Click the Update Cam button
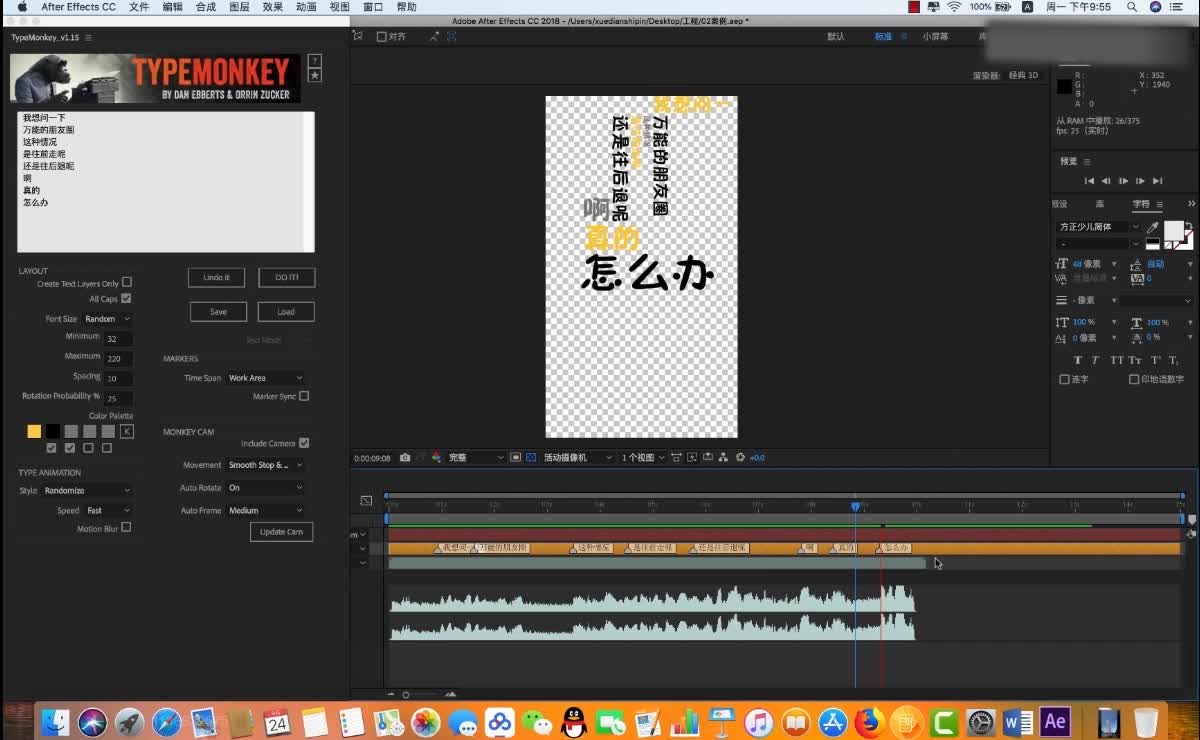This screenshot has width=1200, height=740. [281, 532]
